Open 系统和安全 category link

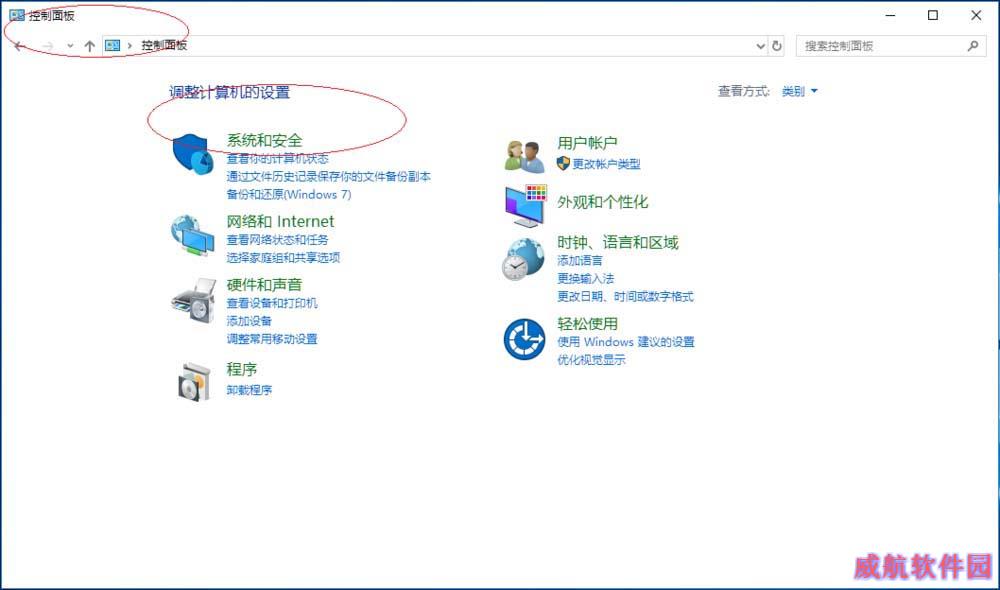click(x=265, y=140)
